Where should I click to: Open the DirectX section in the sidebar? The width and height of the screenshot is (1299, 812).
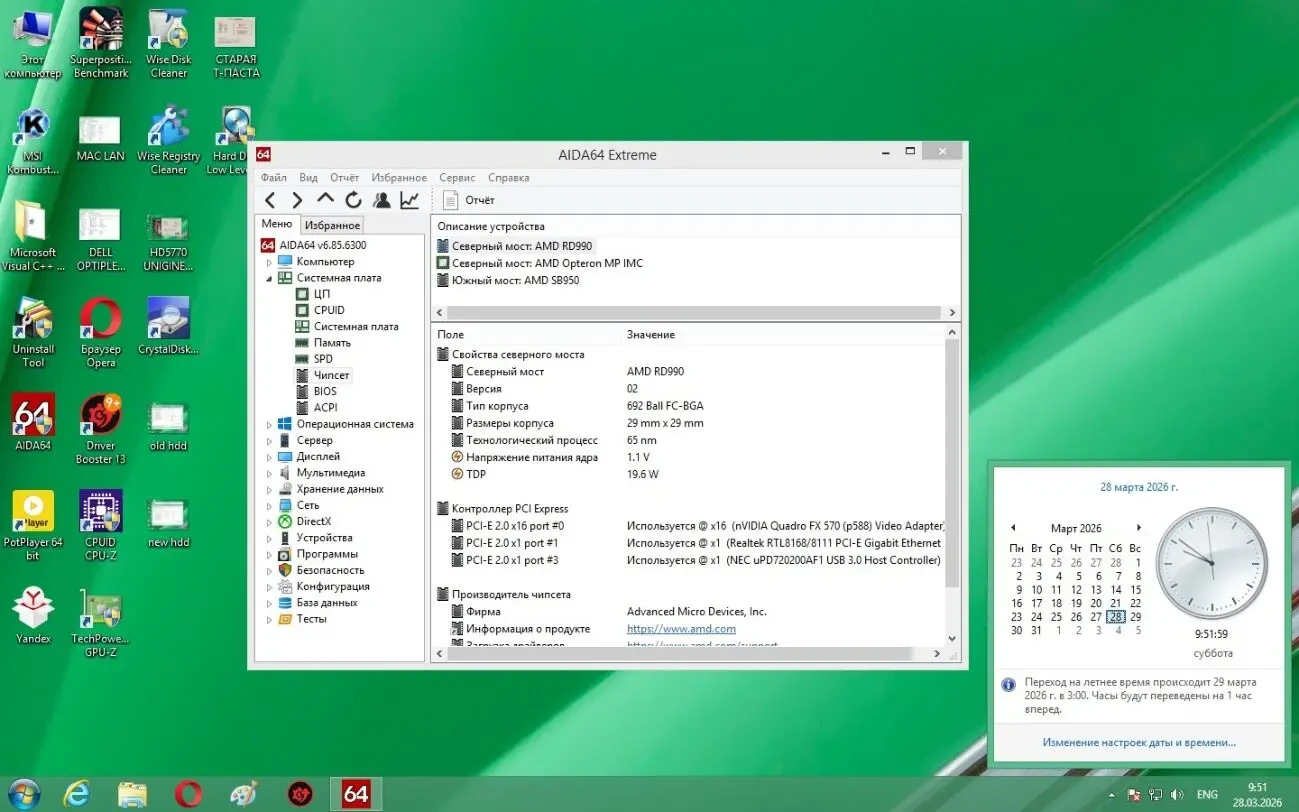click(x=313, y=521)
